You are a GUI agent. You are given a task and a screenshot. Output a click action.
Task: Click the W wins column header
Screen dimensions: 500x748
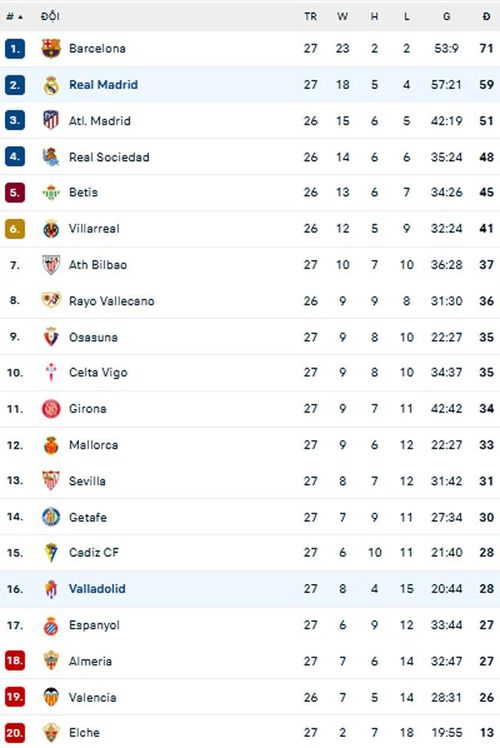(x=343, y=16)
